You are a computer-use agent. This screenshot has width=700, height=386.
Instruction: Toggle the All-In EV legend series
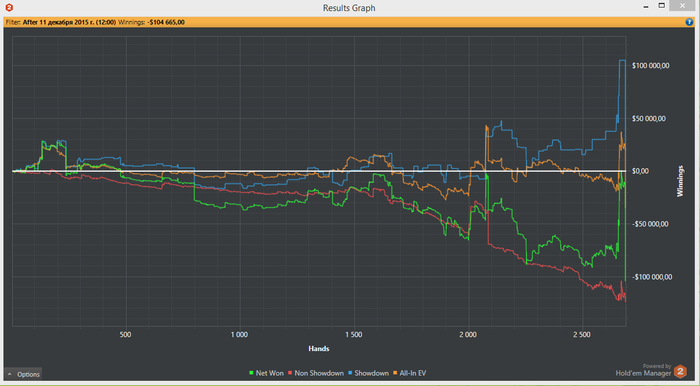pyautogui.click(x=409, y=373)
